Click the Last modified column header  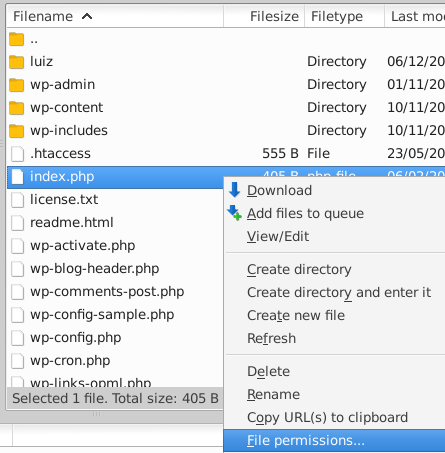coord(415,16)
